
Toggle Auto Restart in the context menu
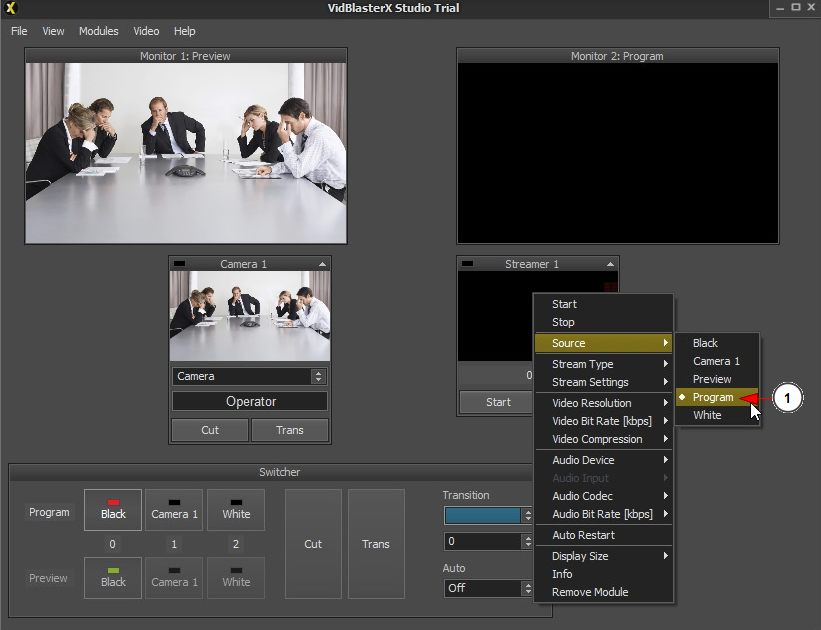(604, 535)
